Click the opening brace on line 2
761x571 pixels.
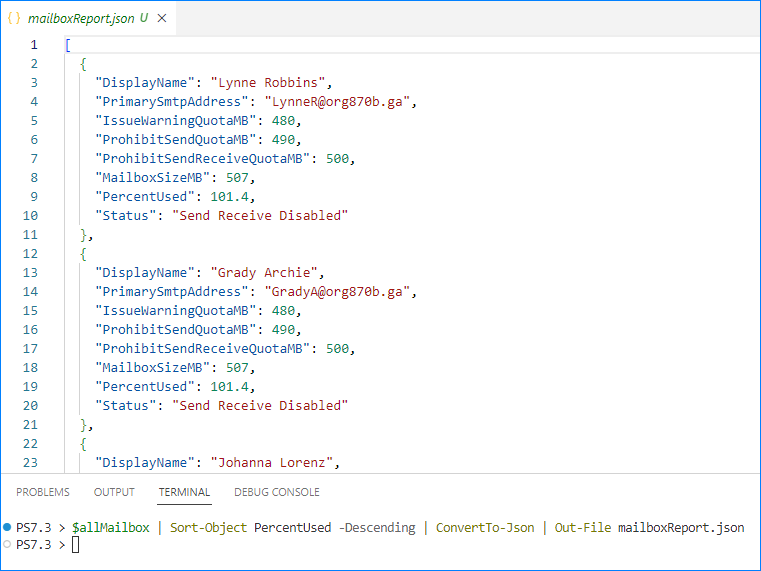pos(83,64)
